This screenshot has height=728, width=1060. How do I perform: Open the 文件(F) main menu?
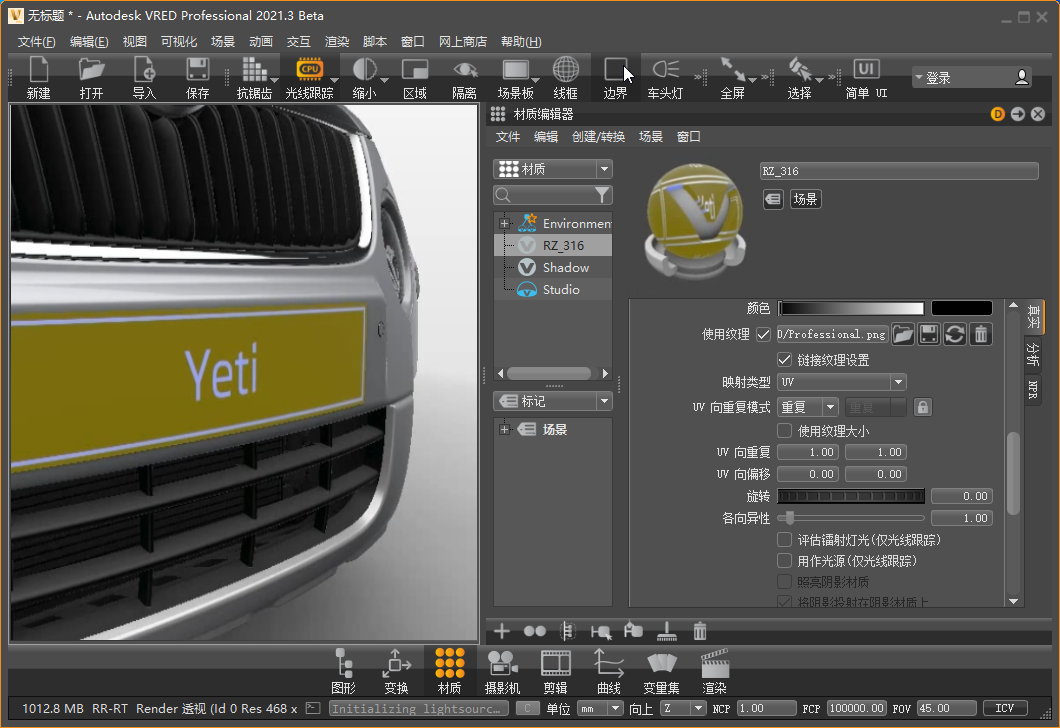click(x=37, y=42)
